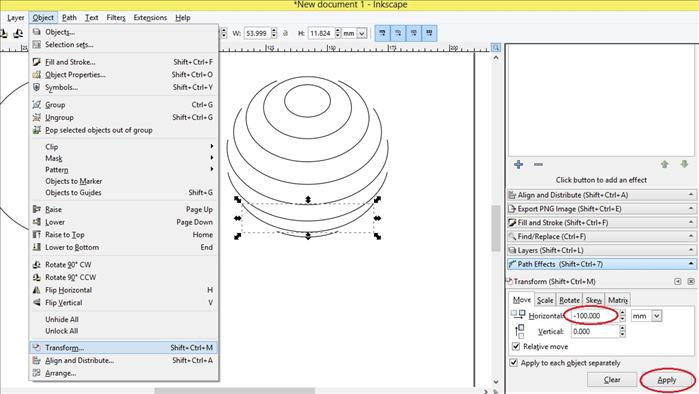The width and height of the screenshot is (699, 394).
Task: Select Raise in the Object menu
Action: (124, 209)
